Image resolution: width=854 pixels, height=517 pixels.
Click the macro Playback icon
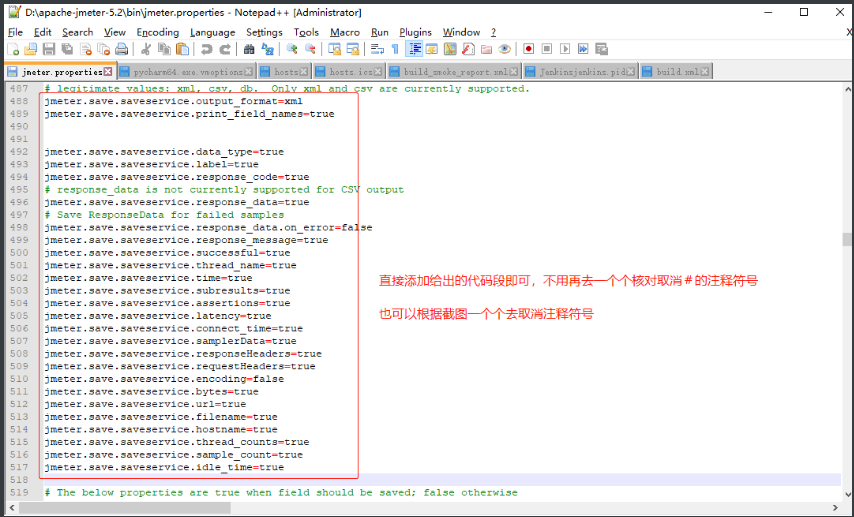coord(565,49)
